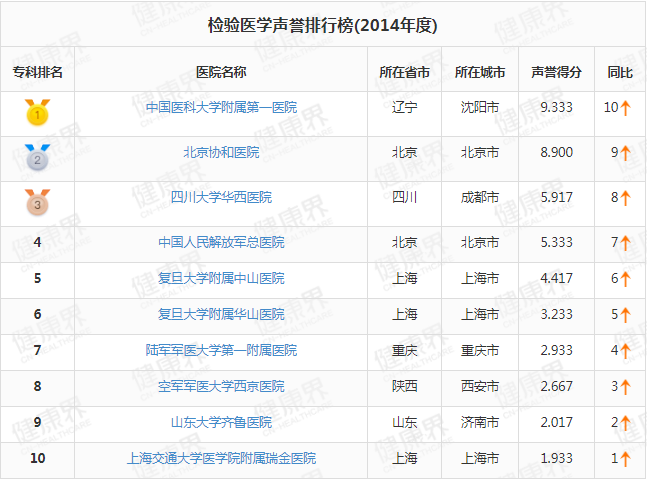647x481 pixels.
Task: Open 中国医科大学附属第一医院 link
Action: 221,107
